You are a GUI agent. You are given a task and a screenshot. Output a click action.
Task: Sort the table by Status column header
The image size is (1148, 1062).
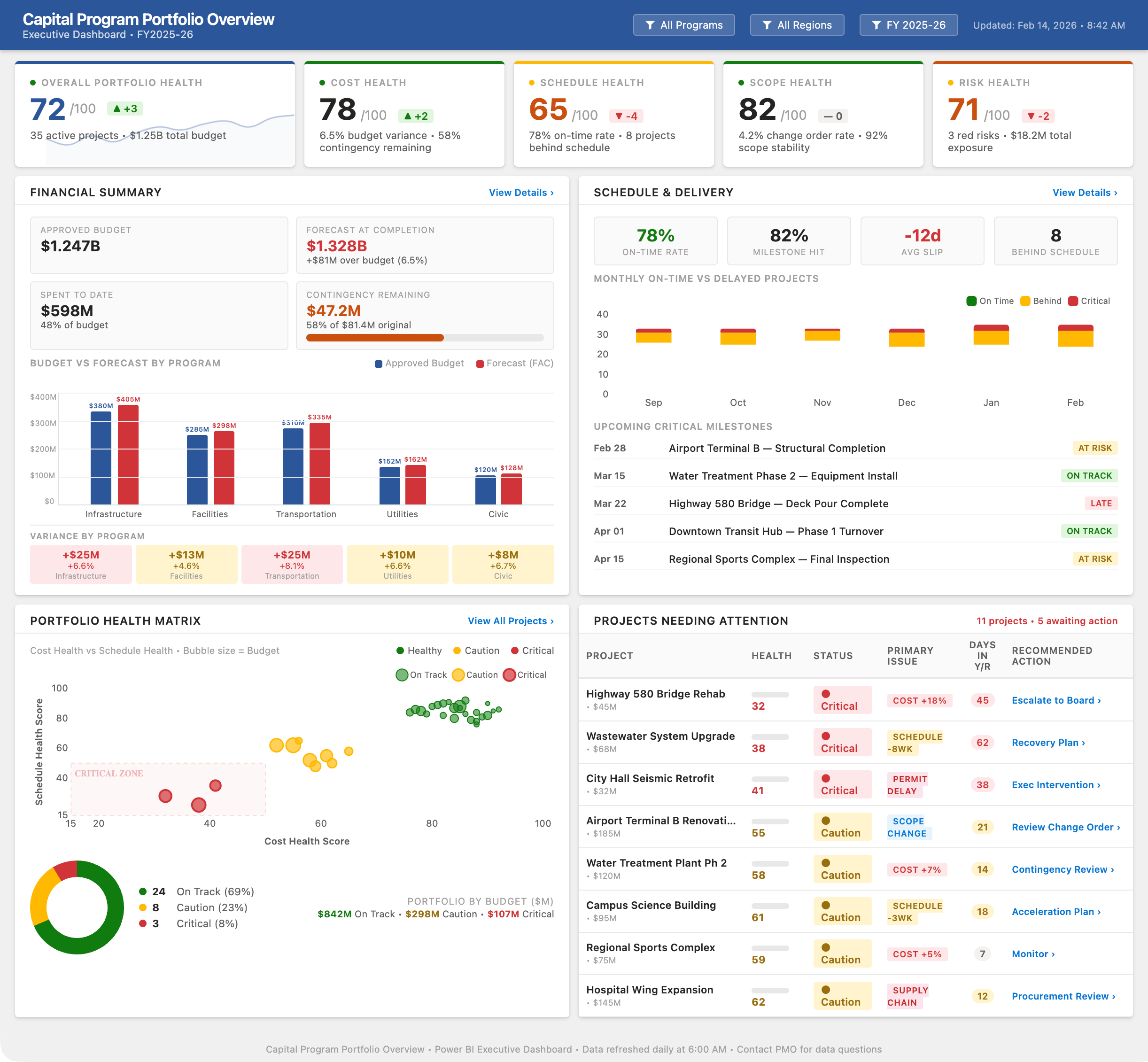coord(832,656)
